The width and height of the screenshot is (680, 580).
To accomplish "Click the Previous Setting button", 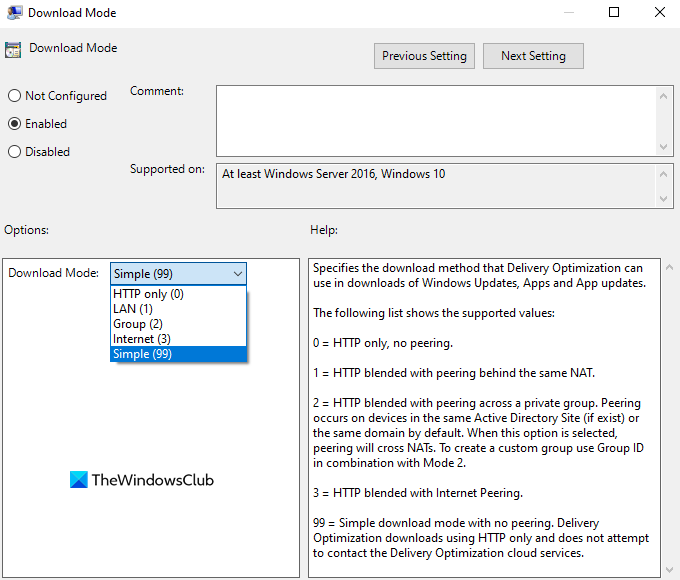I will pos(424,56).
